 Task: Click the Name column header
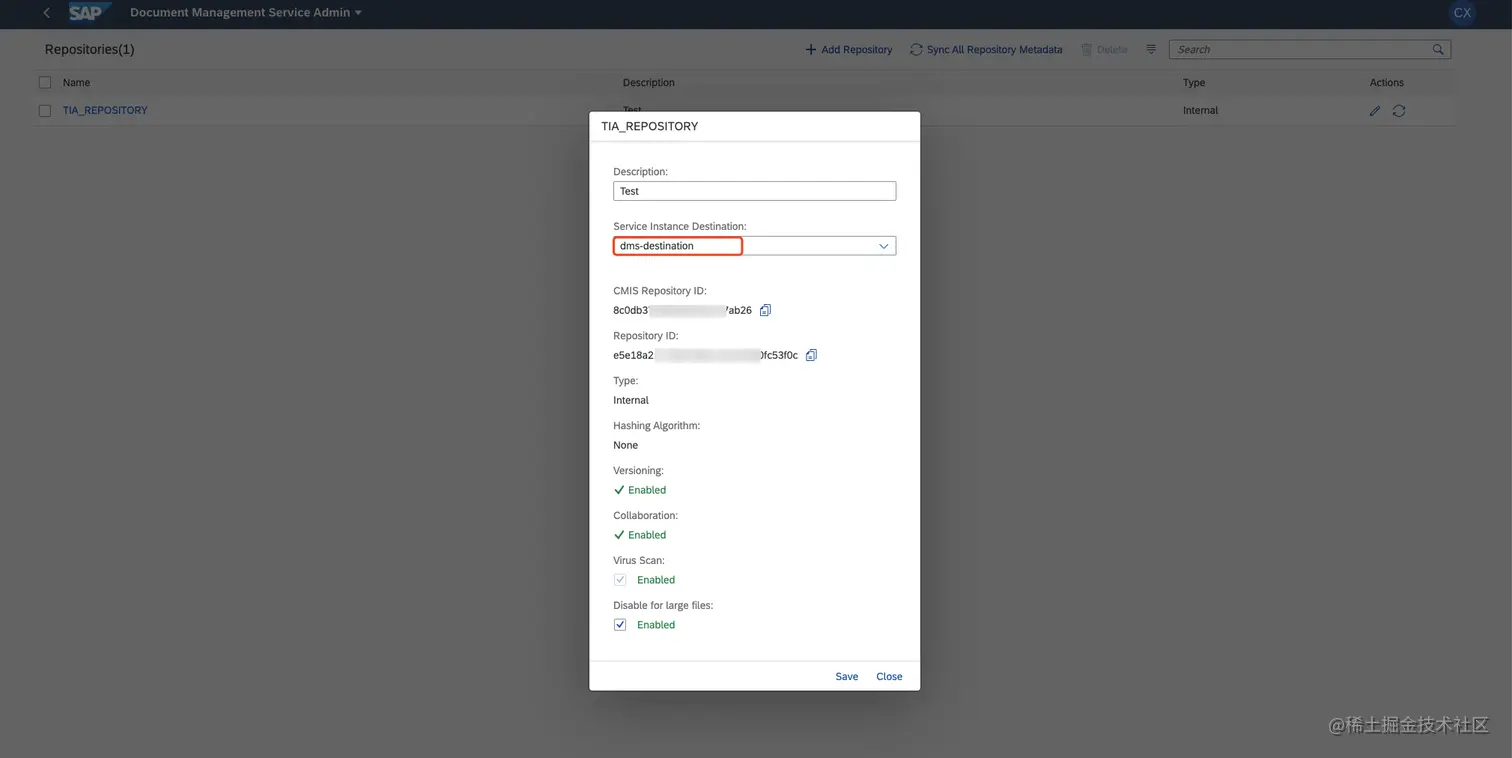pyautogui.click(x=76, y=82)
